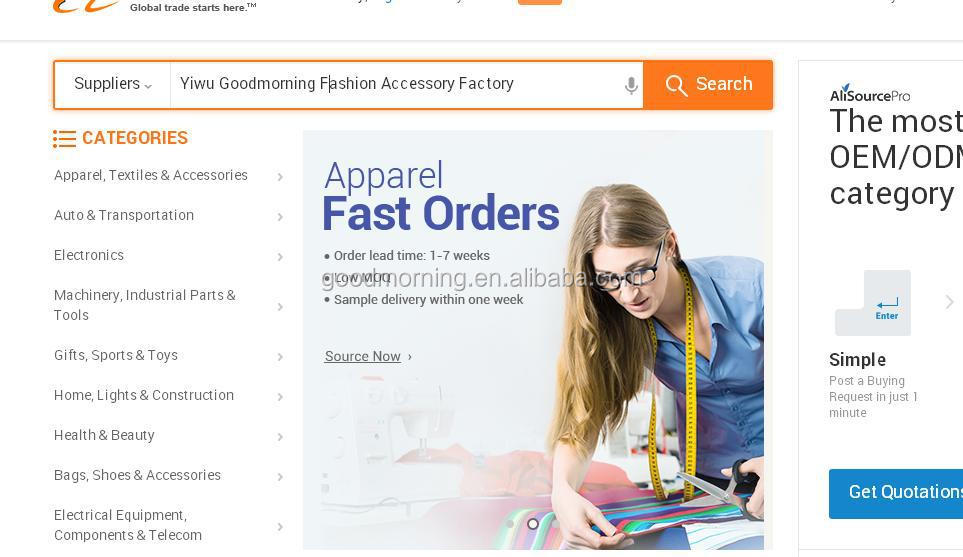Expand Bags, Shoes & Accessories chevron
The height and width of the screenshot is (557, 963).
pyautogui.click(x=280, y=477)
